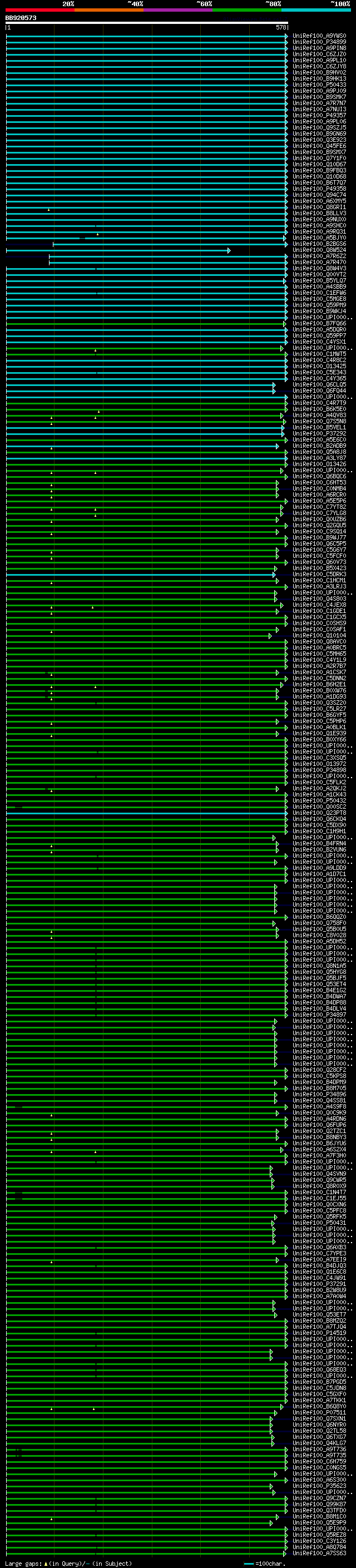The image size is (356, 1568).
Task: Select the UniRef100_B7FQ66 label
Action: (x=319, y=323)
